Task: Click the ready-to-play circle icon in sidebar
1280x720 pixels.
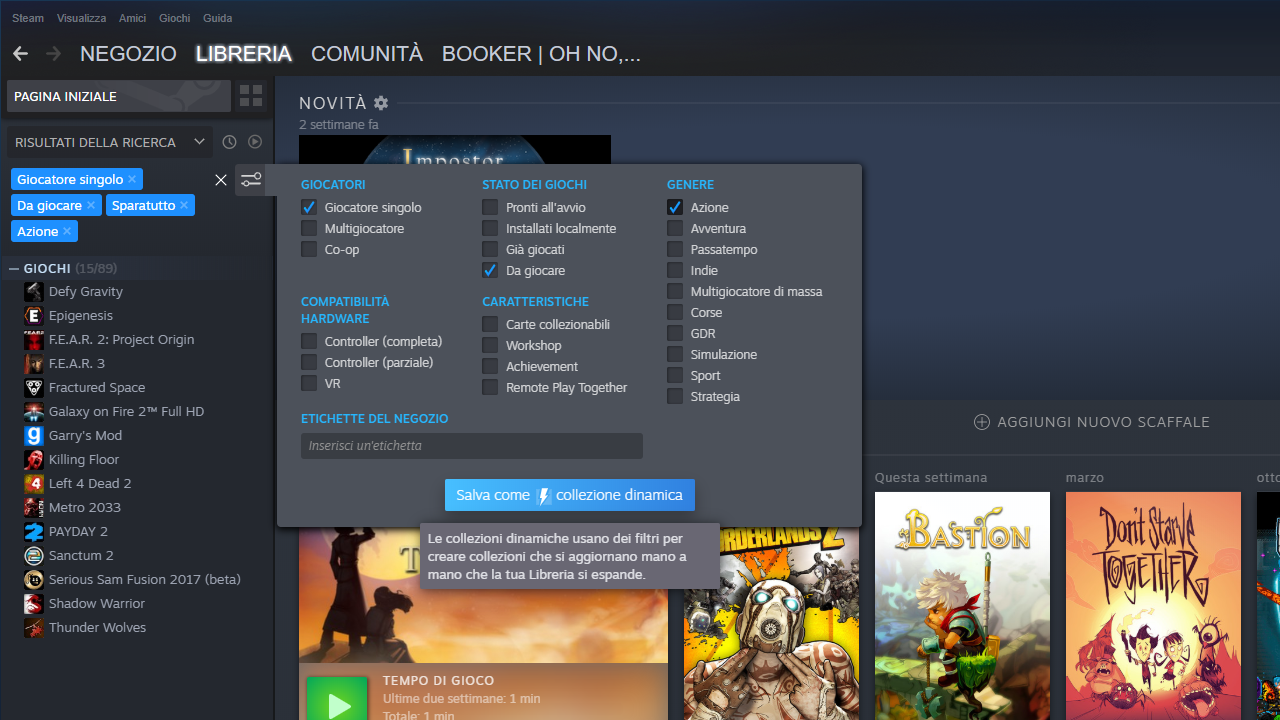Action: [255, 142]
